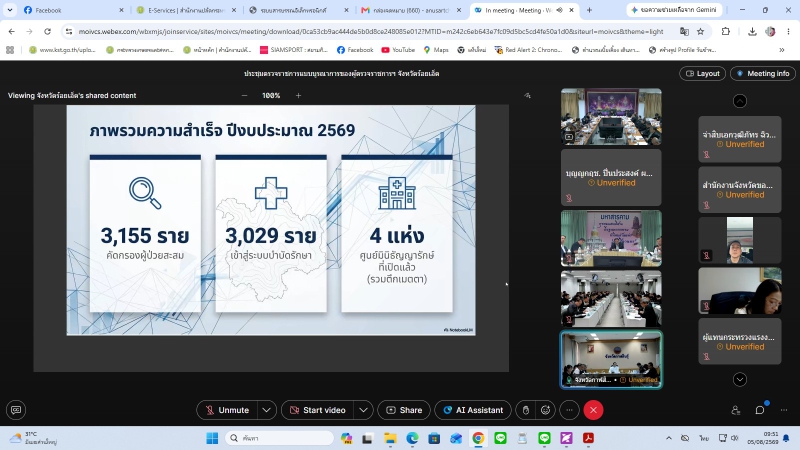Click the address bar URL

371,32
